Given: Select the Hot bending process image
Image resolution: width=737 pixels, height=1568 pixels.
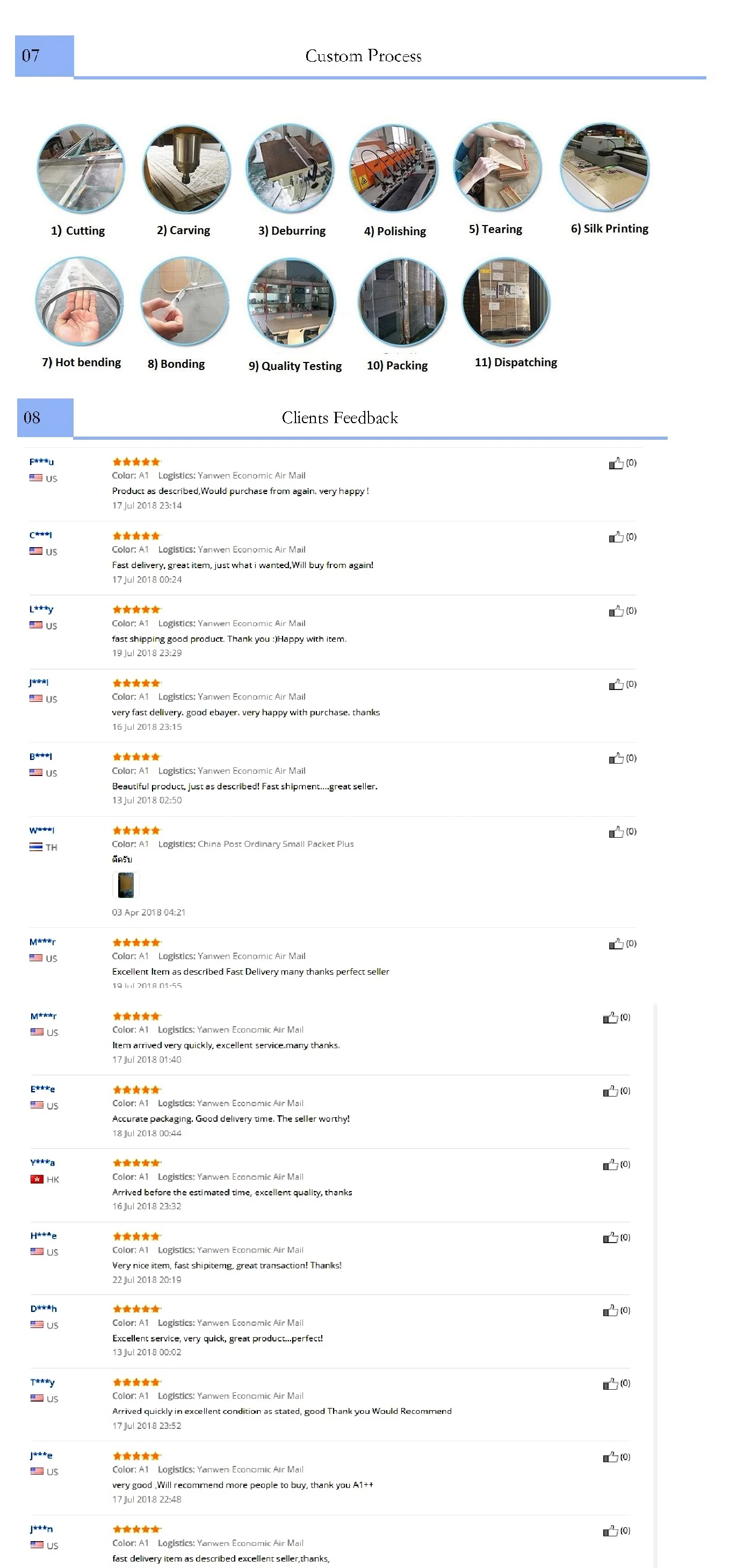Looking at the screenshot, I should pyautogui.click(x=80, y=302).
